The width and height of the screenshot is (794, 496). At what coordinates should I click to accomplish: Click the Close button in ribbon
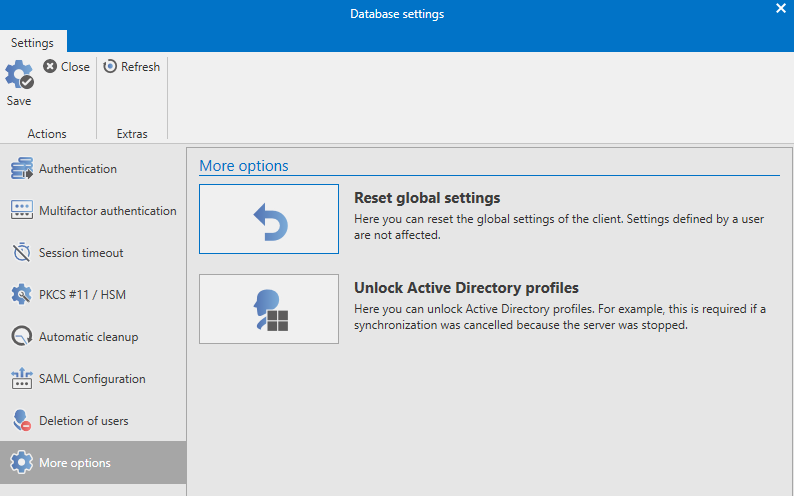pos(66,67)
